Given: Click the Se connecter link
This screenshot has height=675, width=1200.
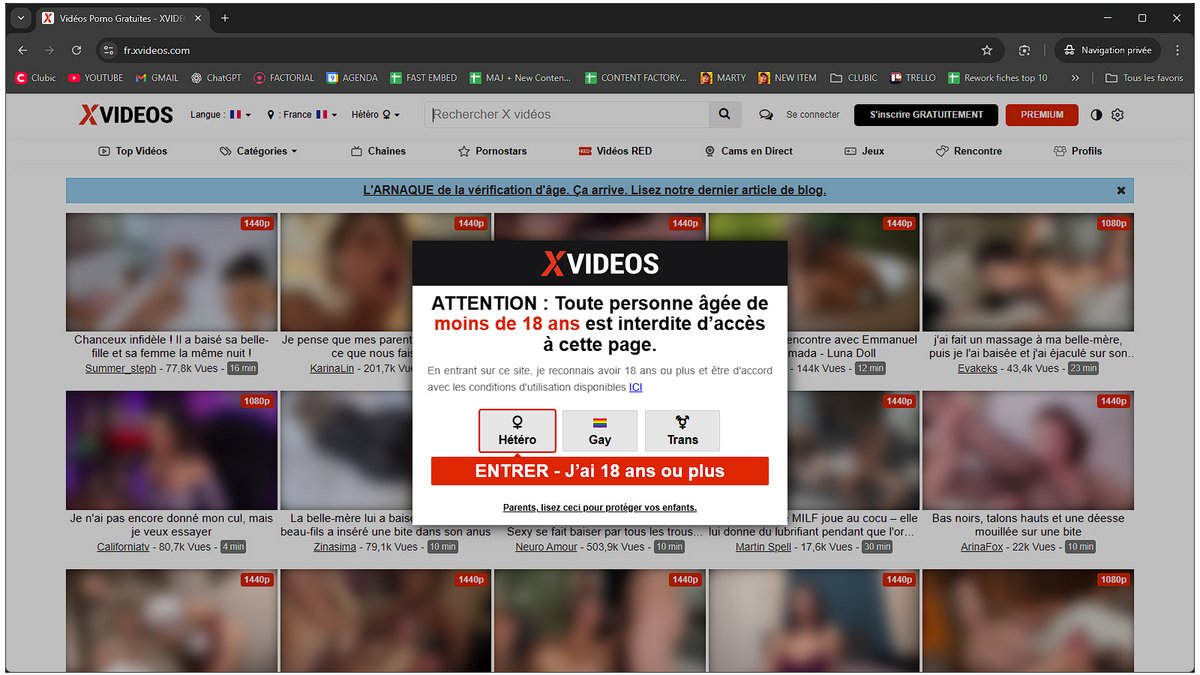Looking at the screenshot, I should [x=813, y=115].
